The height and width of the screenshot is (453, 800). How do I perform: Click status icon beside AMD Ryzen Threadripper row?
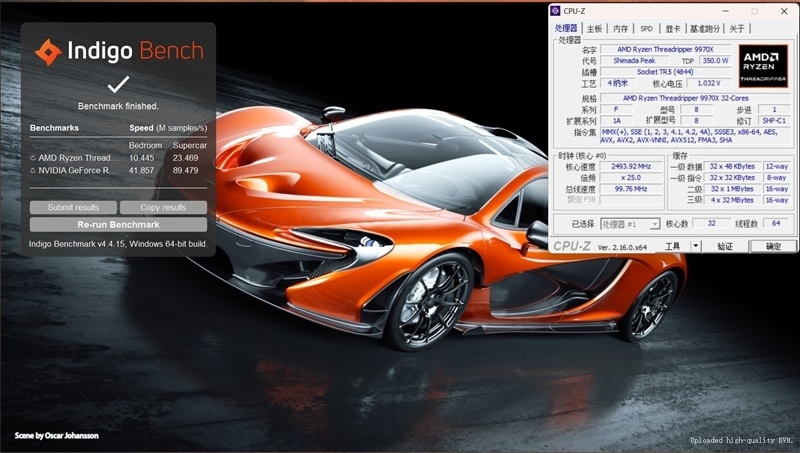[33, 157]
